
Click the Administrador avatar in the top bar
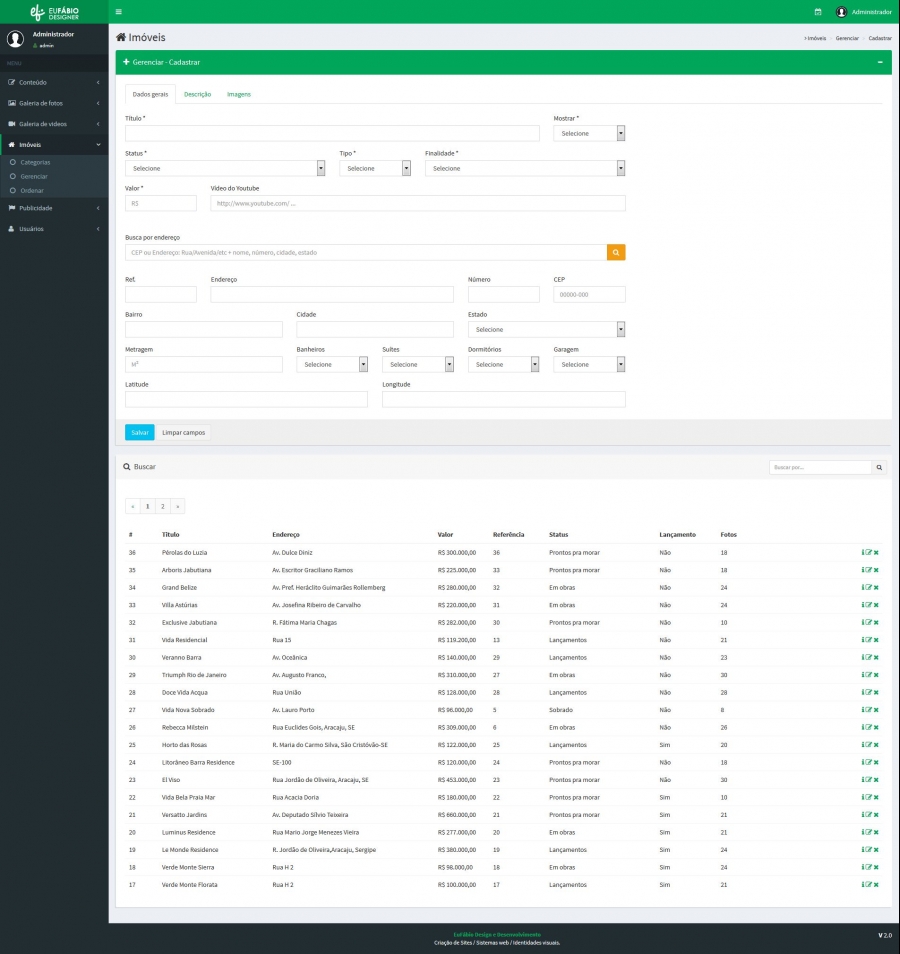842,12
